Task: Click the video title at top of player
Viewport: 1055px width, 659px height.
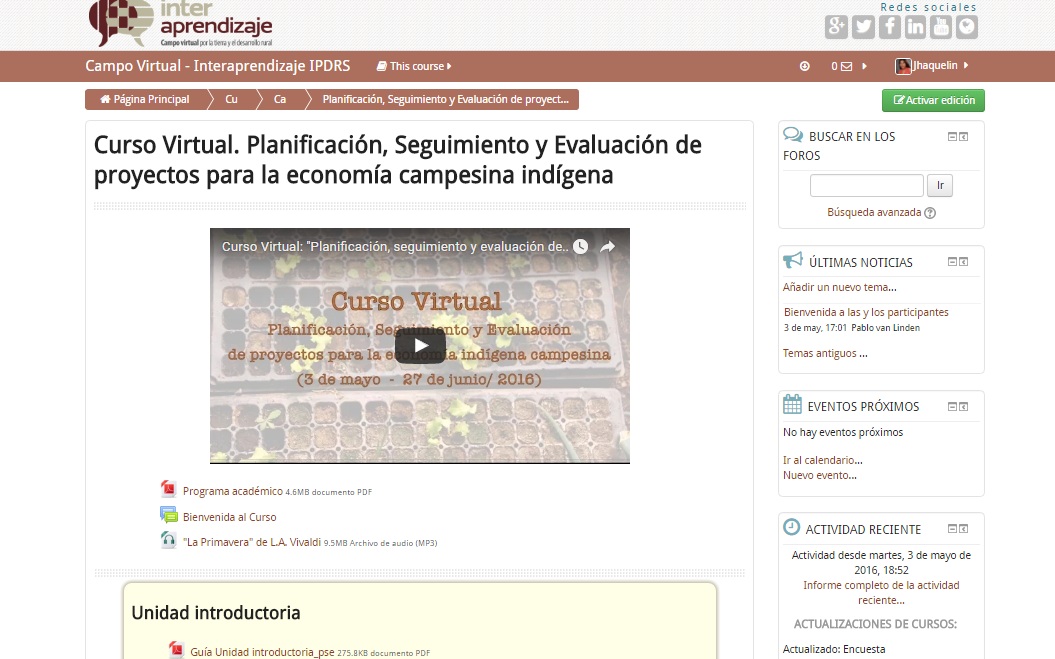Action: 395,246
